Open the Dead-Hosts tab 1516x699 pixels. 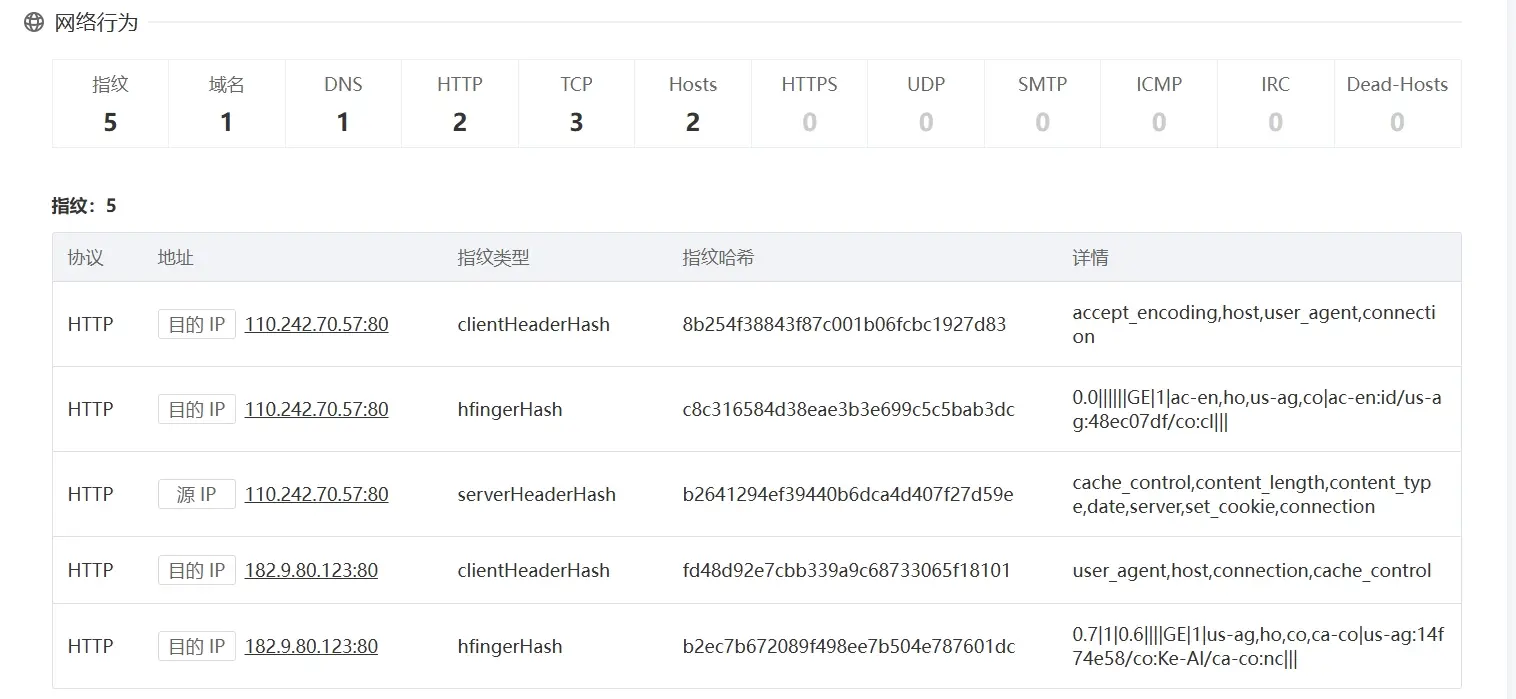click(1397, 103)
